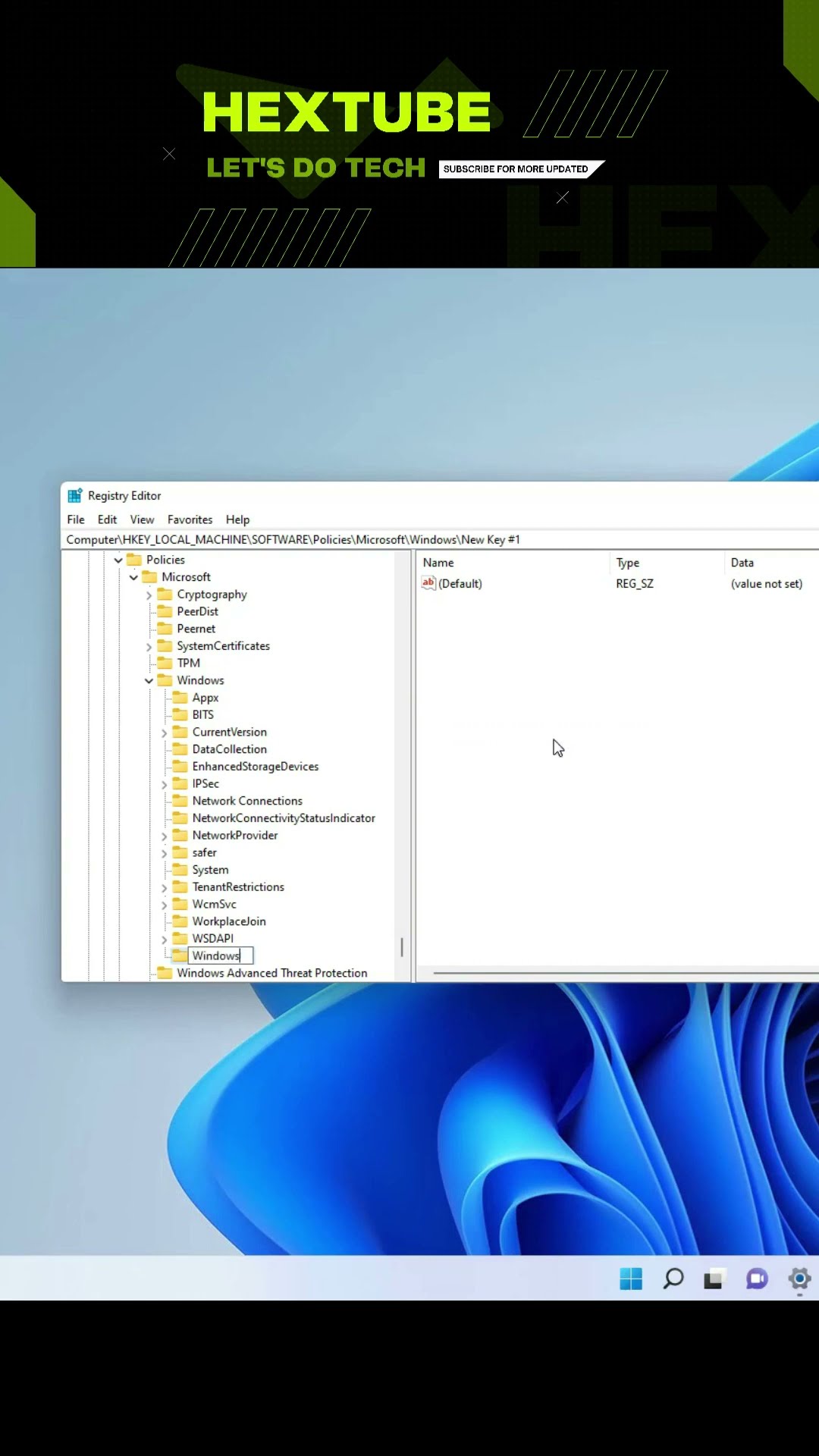The width and height of the screenshot is (819, 1456).
Task: Expand the SystemCertificates key
Action: pos(149,647)
